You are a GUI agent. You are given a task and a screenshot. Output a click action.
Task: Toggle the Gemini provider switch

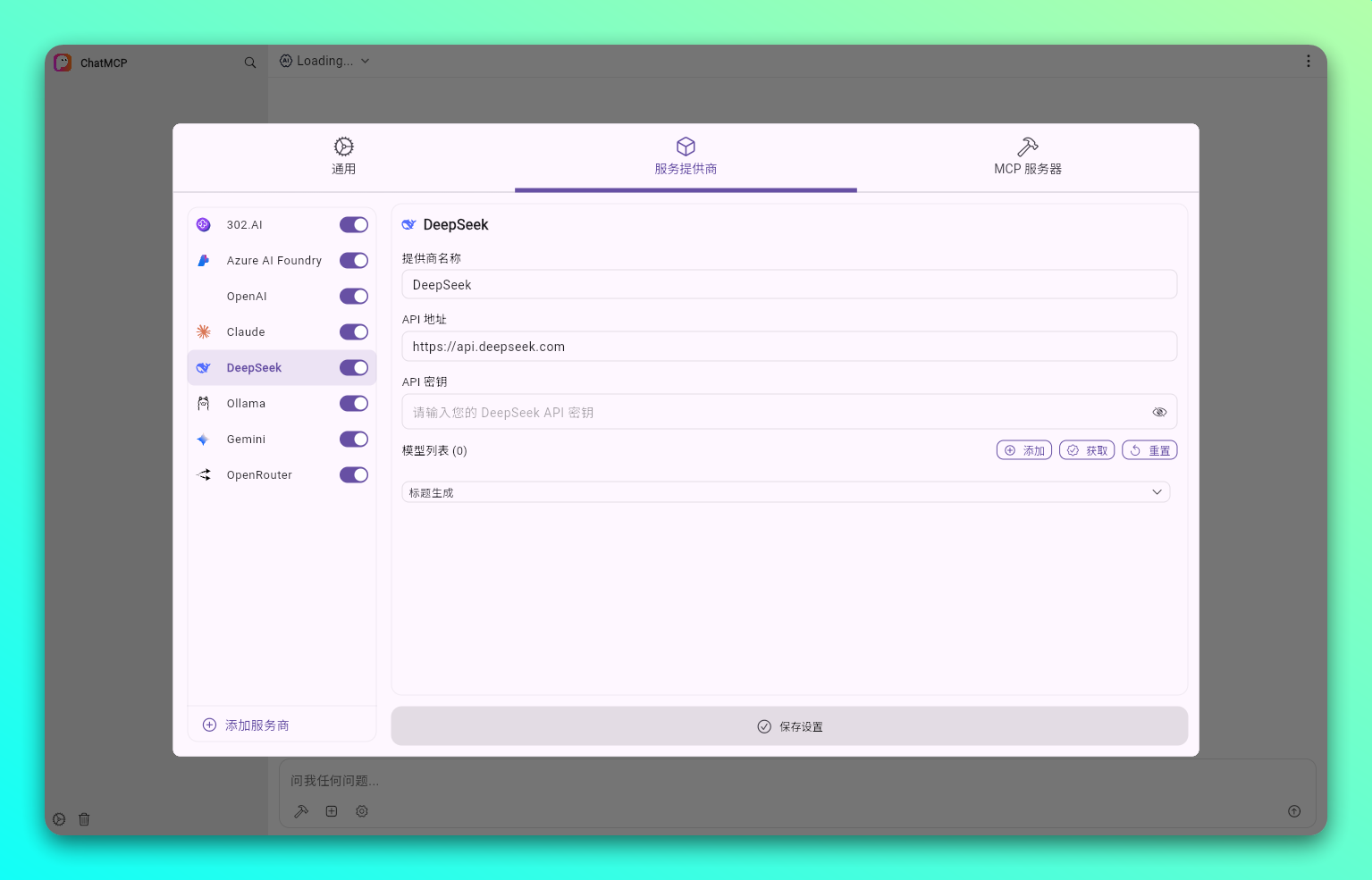(354, 440)
